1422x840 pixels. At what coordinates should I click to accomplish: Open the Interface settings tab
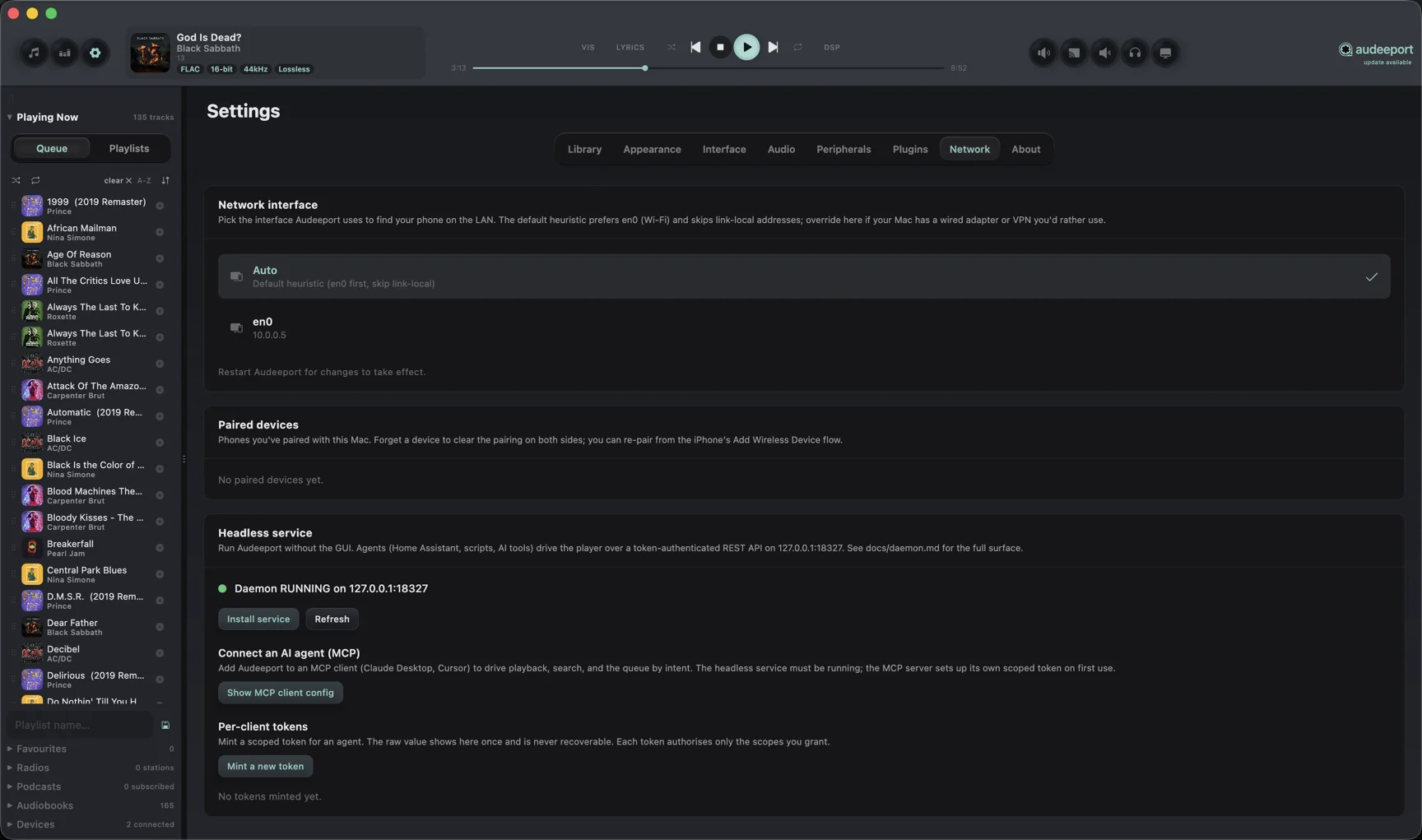point(724,149)
